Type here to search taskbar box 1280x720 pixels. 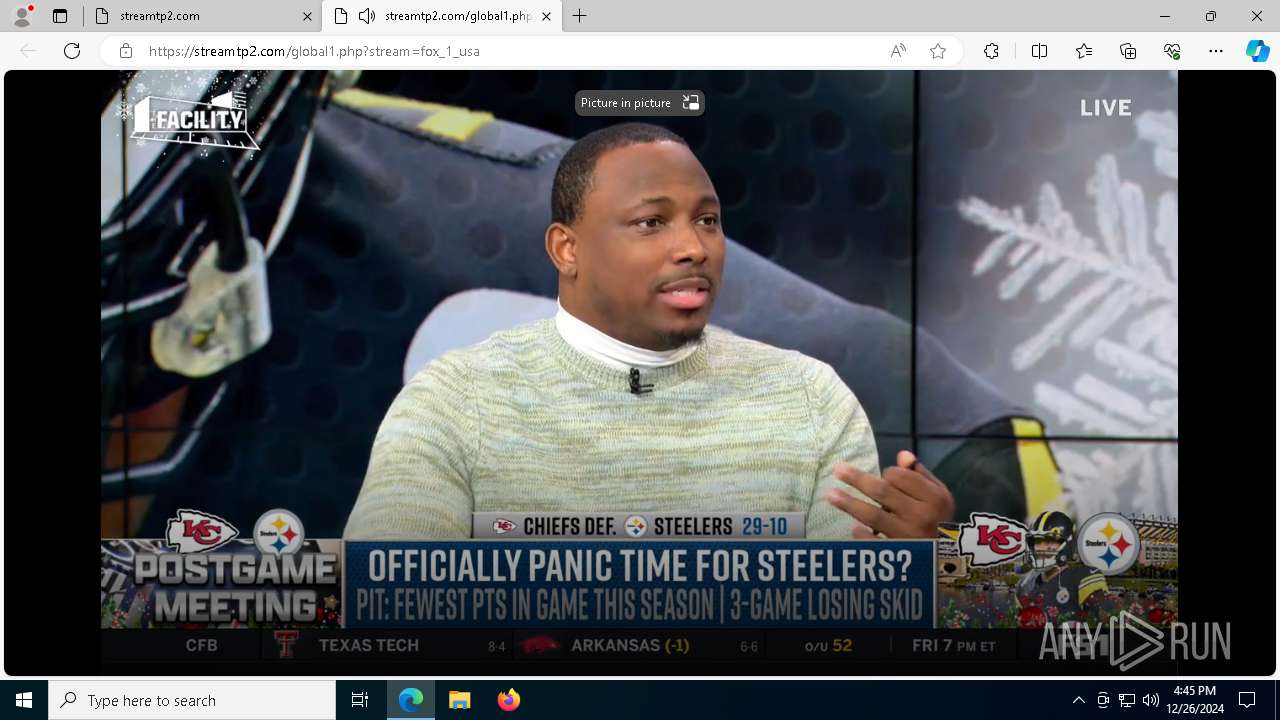pos(192,700)
